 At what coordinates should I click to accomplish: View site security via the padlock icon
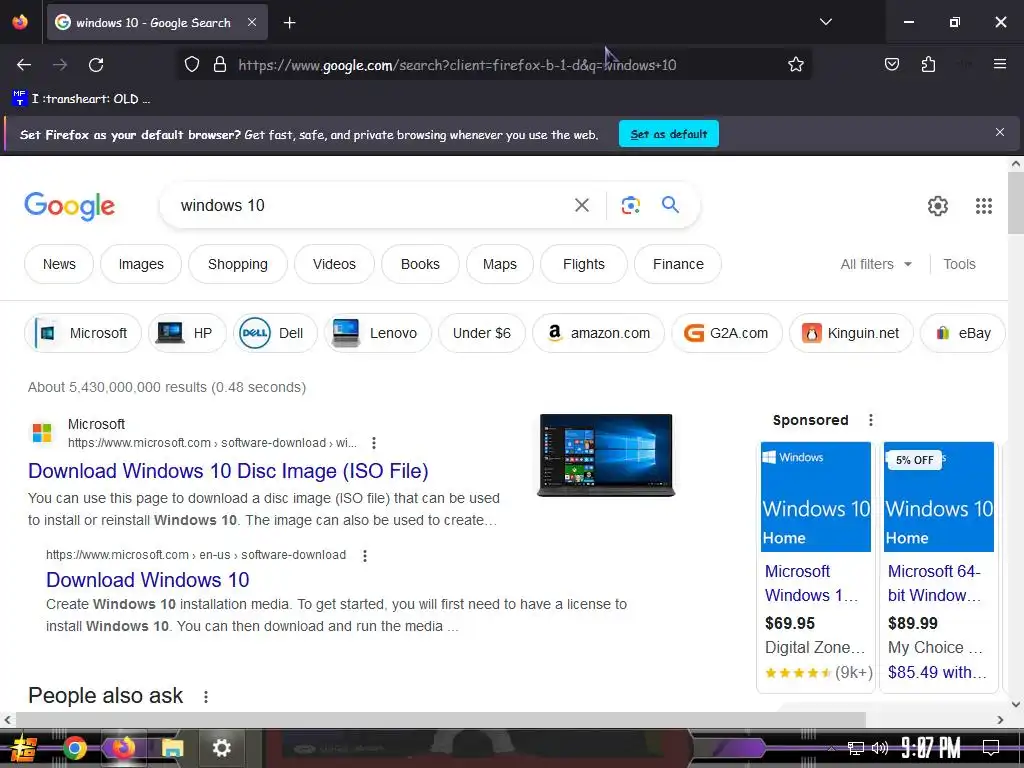[x=220, y=65]
